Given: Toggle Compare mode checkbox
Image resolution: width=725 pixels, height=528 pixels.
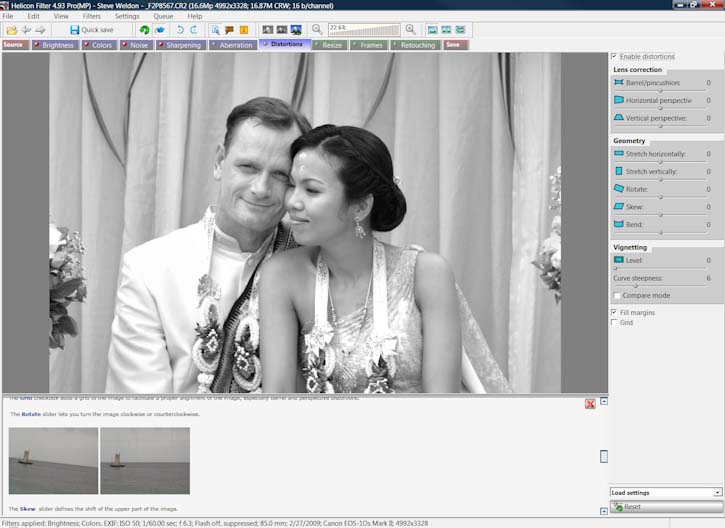Looking at the screenshot, I should (617, 295).
